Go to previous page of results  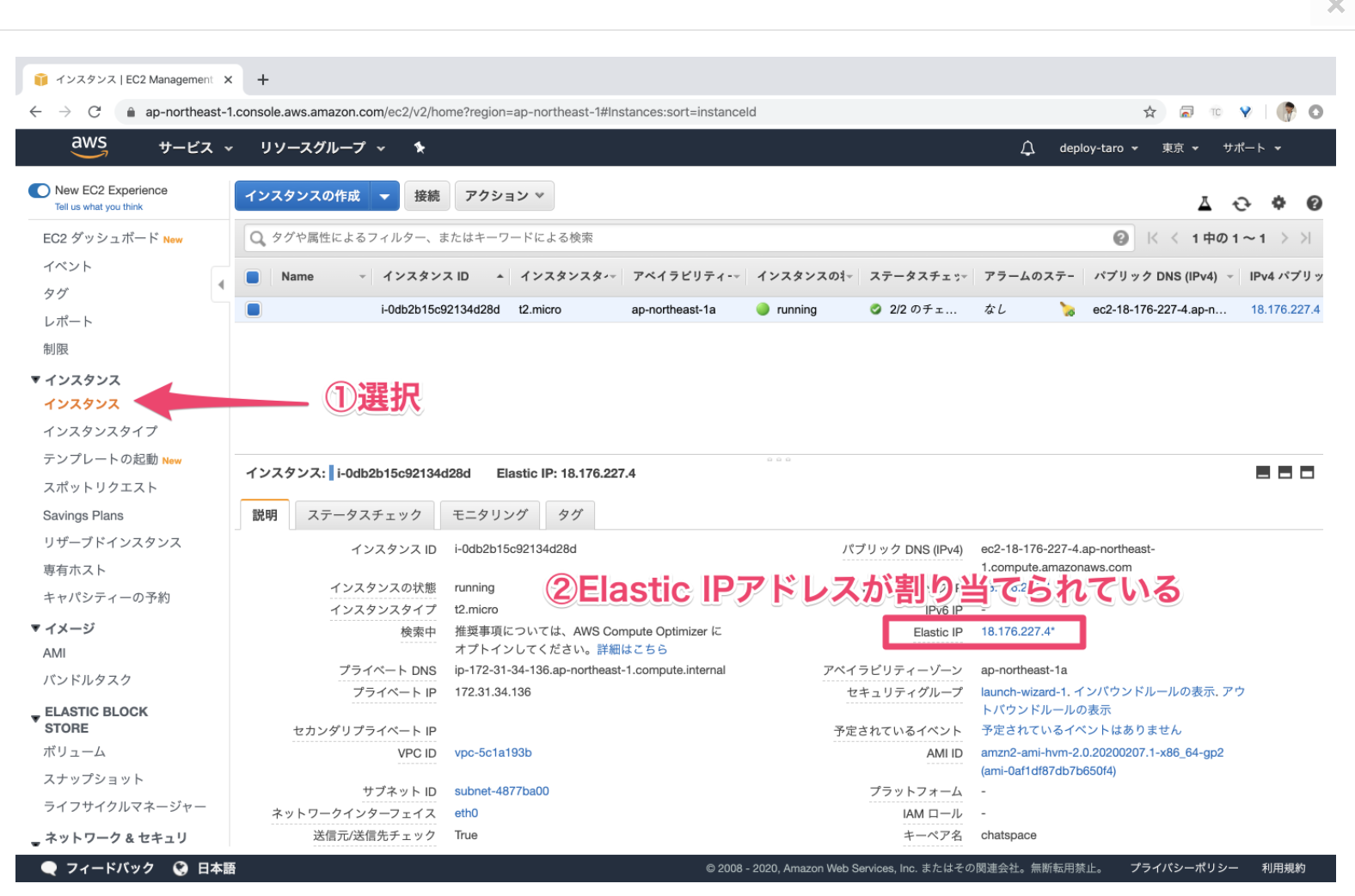tap(1174, 238)
